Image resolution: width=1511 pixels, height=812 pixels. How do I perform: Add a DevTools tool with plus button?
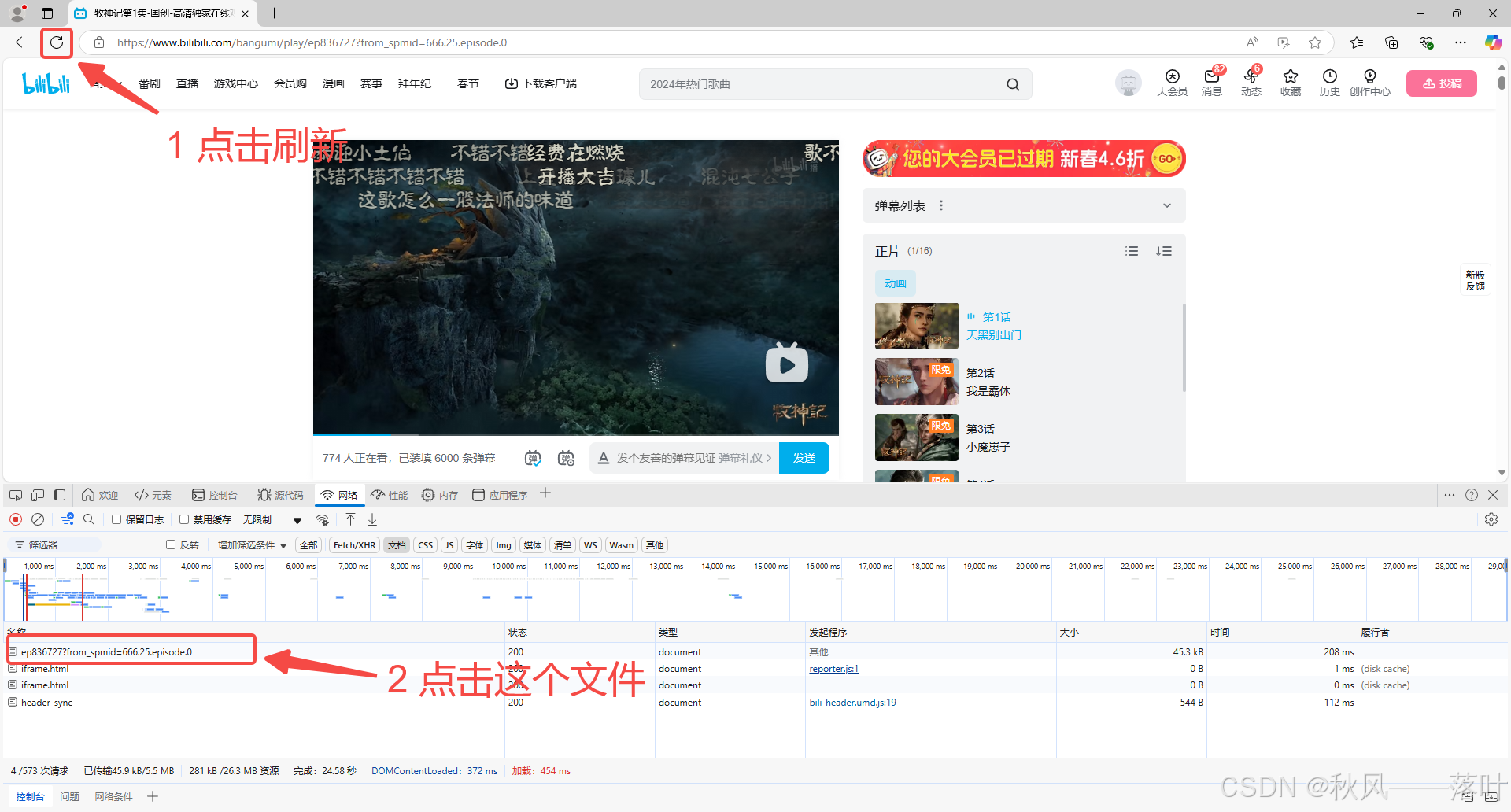click(545, 493)
